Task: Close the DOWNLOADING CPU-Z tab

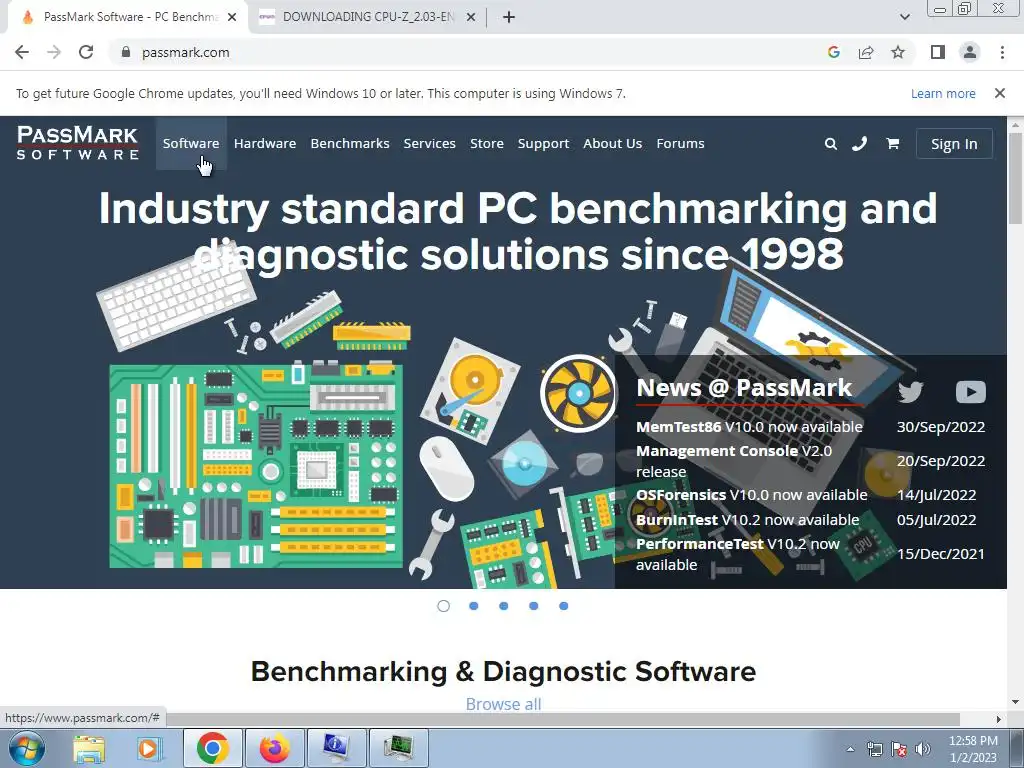Action: click(x=471, y=17)
